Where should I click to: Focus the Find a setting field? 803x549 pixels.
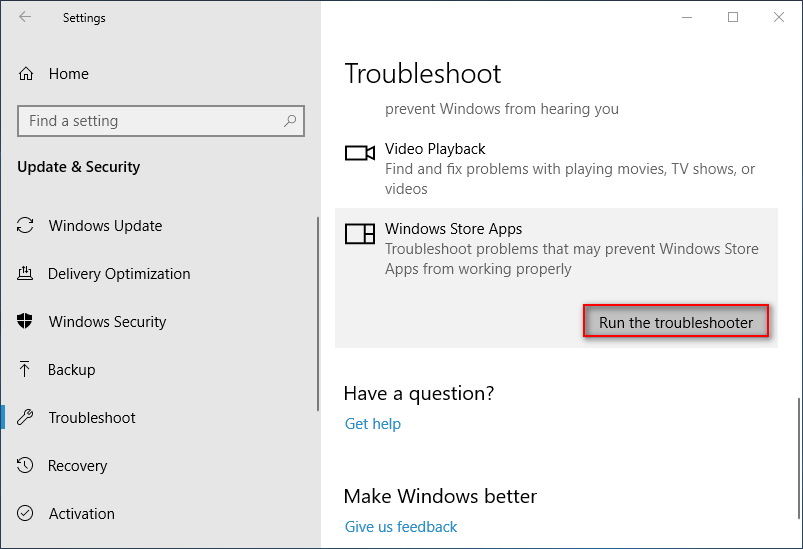pyautogui.click(x=161, y=121)
